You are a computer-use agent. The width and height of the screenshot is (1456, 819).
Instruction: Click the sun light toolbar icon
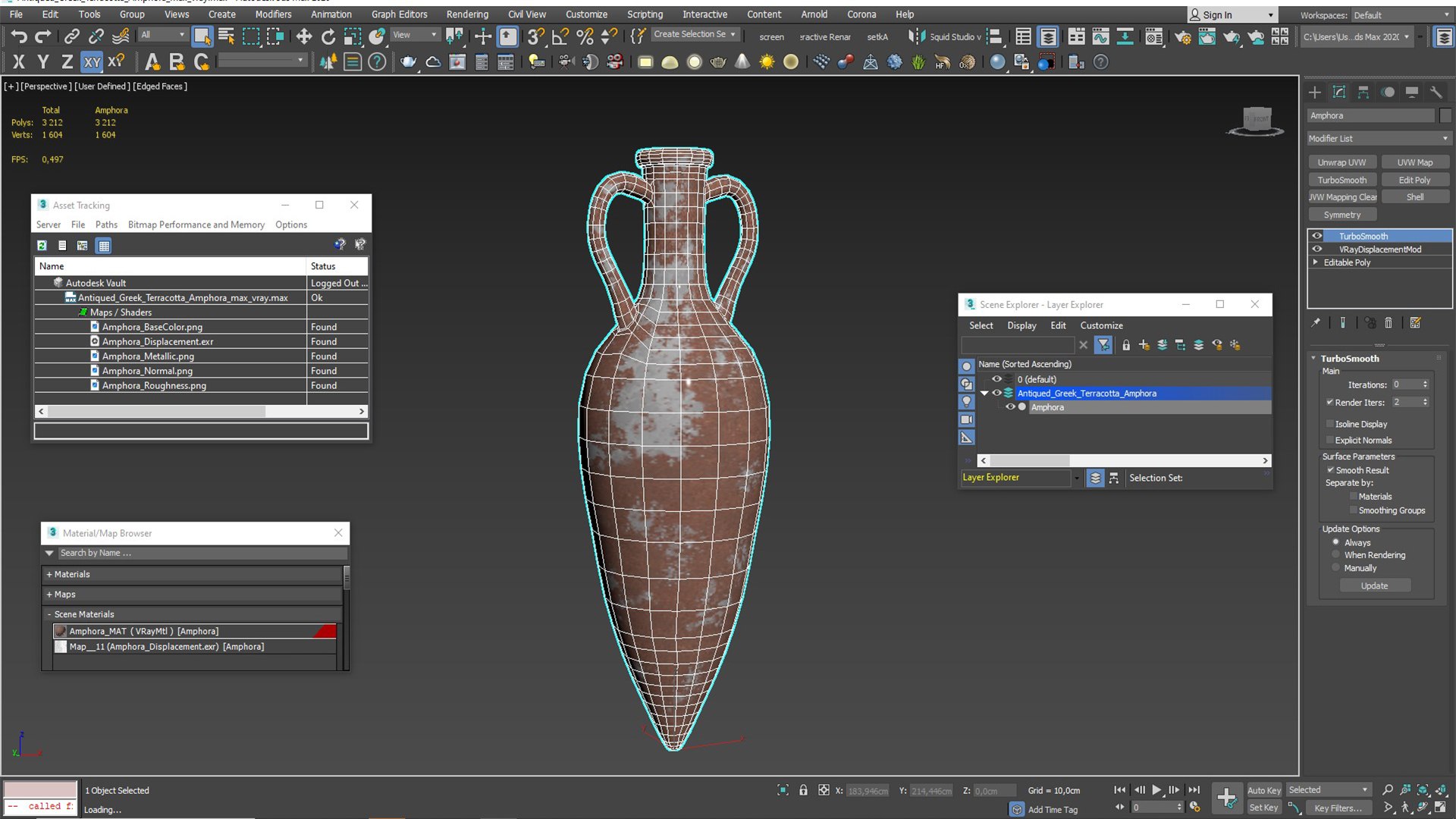767,62
